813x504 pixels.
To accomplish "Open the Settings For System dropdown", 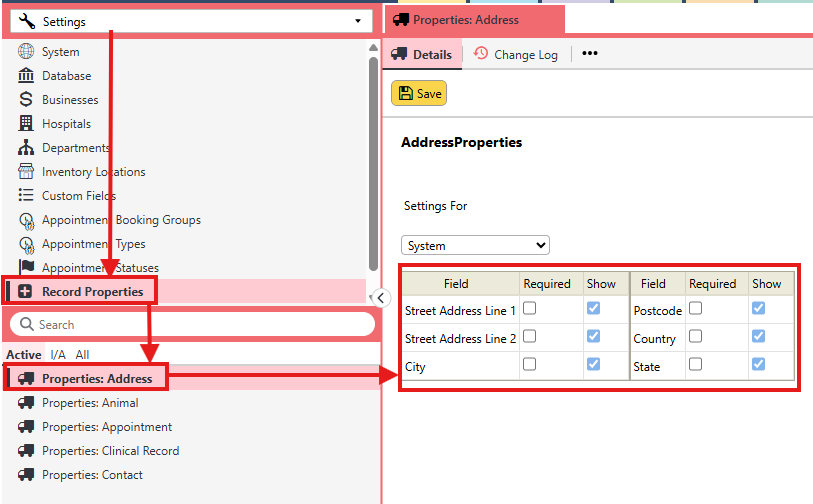I will [x=475, y=245].
